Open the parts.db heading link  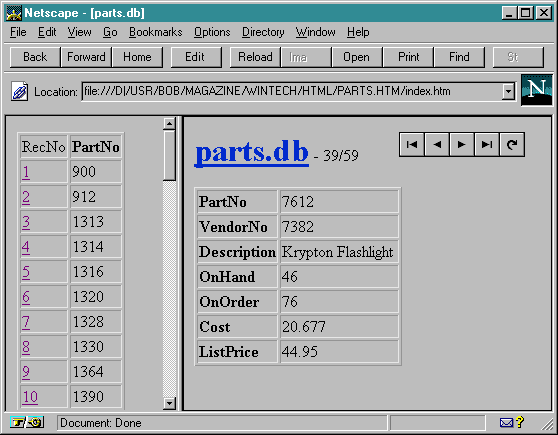252,152
